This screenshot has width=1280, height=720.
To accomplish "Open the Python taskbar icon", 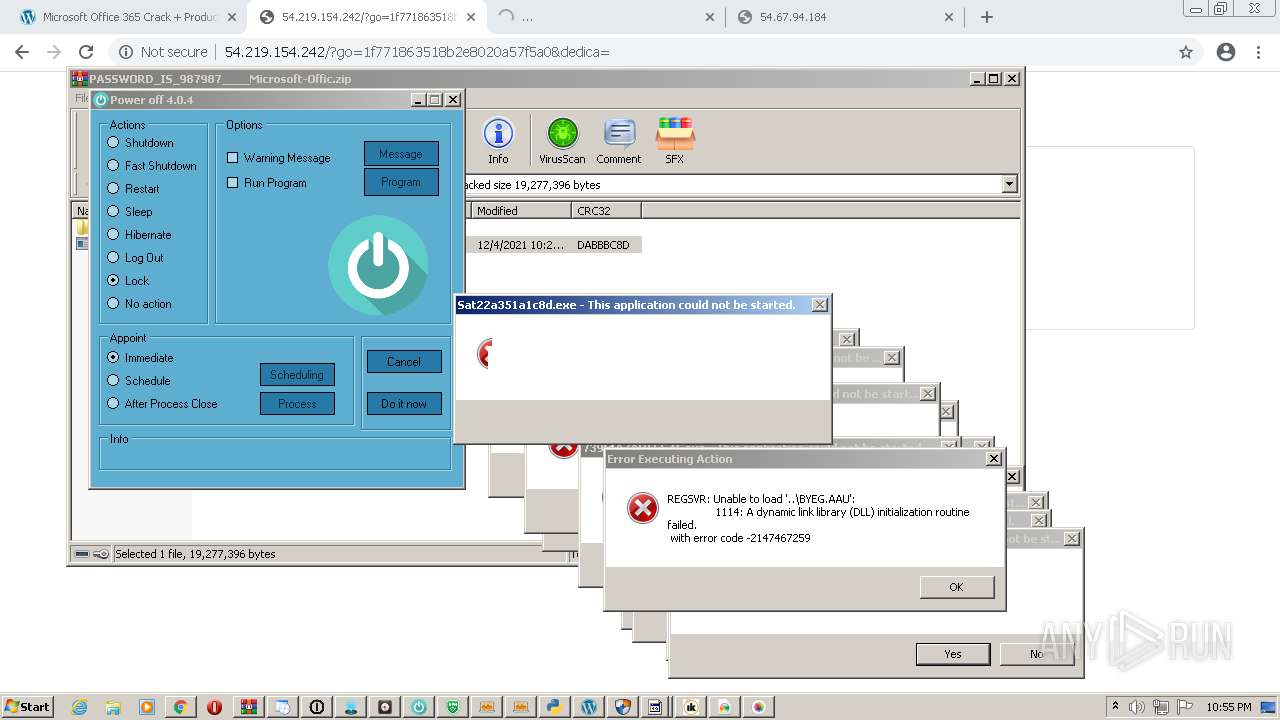I will tap(554, 707).
